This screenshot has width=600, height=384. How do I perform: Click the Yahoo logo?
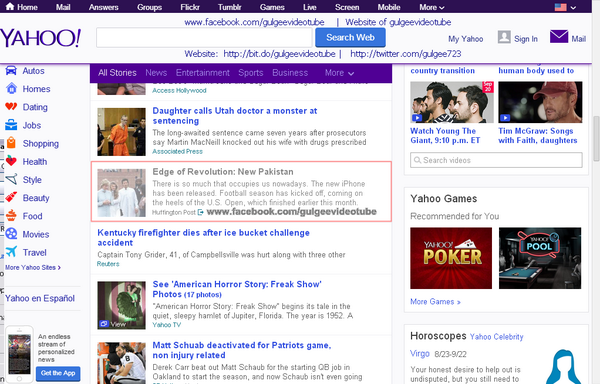[x=41, y=38]
